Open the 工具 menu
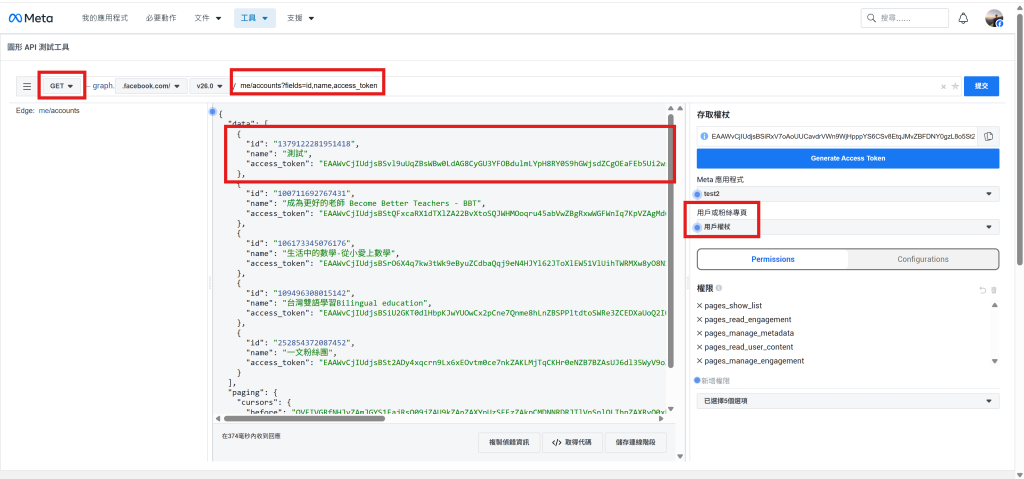Image resolution: width=1024 pixels, height=479 pixels. click(x=255, y=18)
